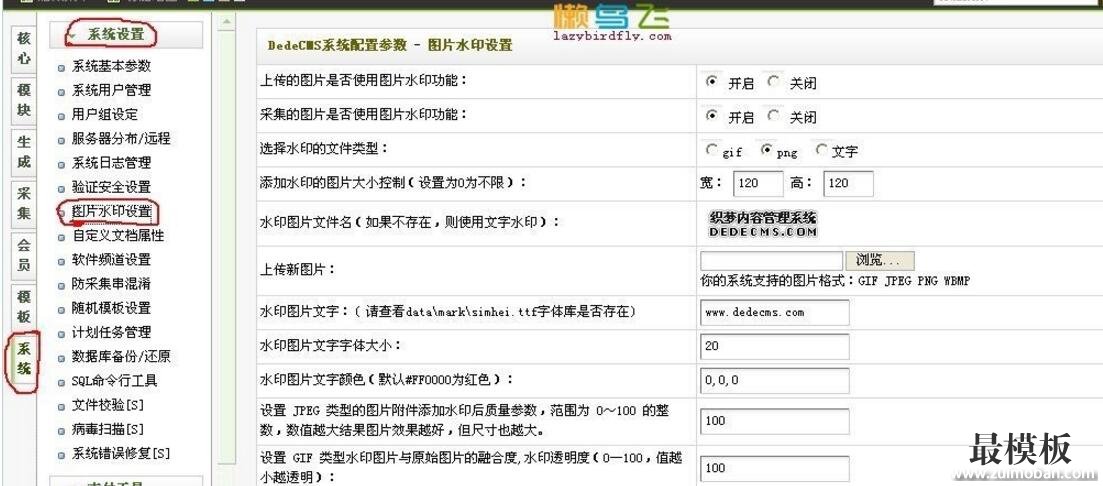Choose png watermark file type
1103x486 pixels.
766,150
